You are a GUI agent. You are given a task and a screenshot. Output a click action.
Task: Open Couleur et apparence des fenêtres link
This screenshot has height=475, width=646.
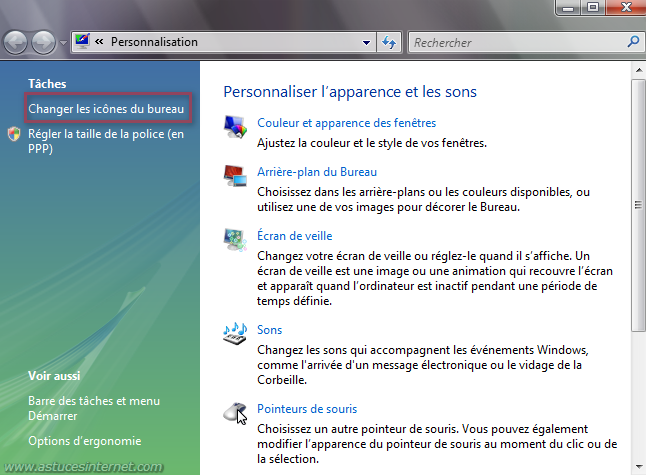click(x=346, y=123)
